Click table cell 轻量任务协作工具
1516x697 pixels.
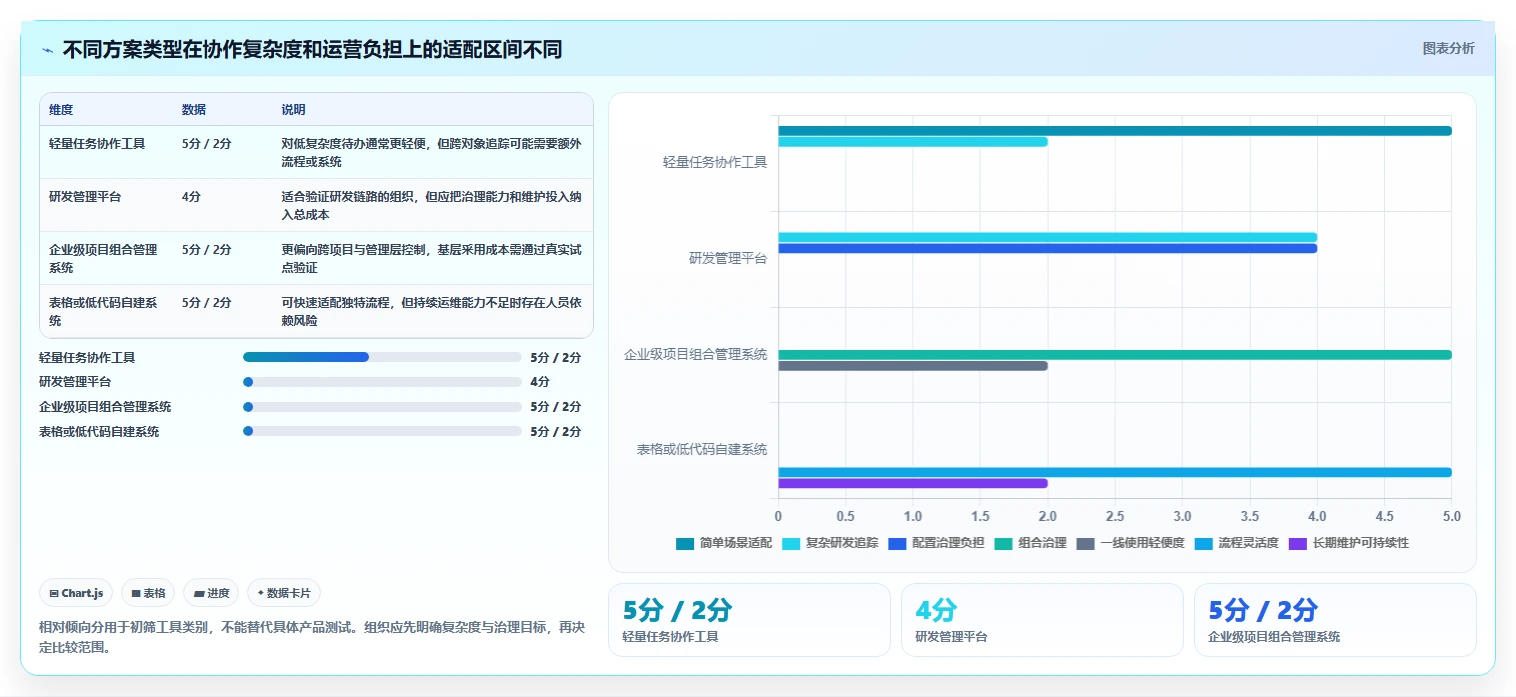point(97,143)
